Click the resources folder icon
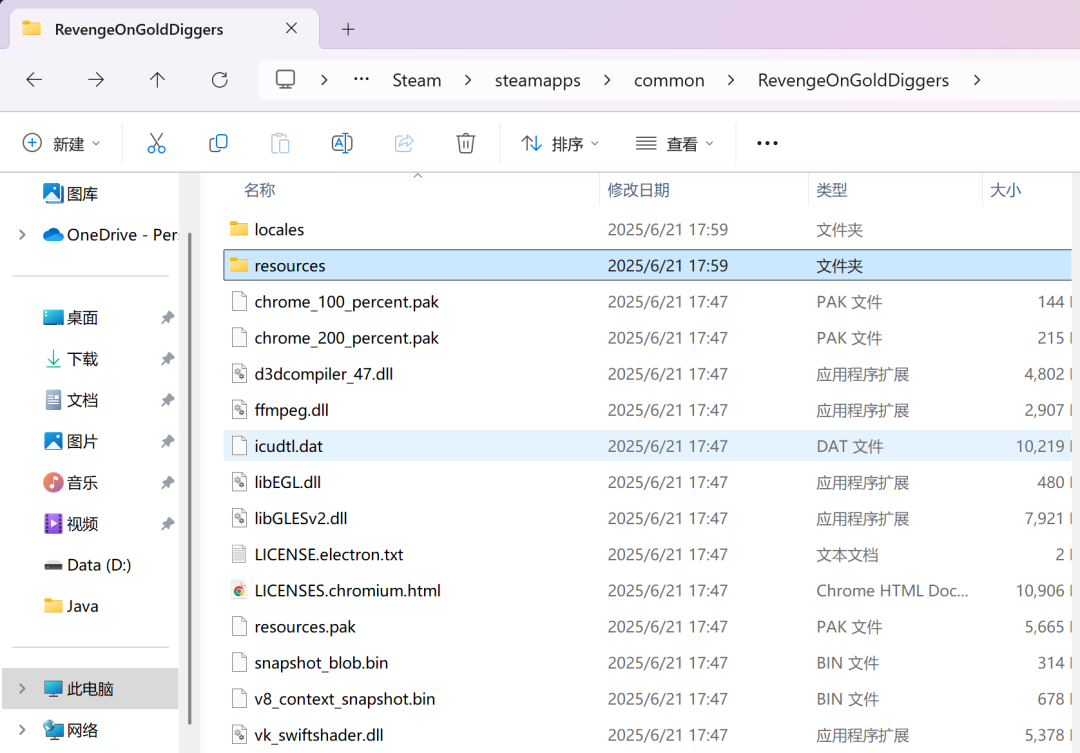 click(x=239, y=265)
